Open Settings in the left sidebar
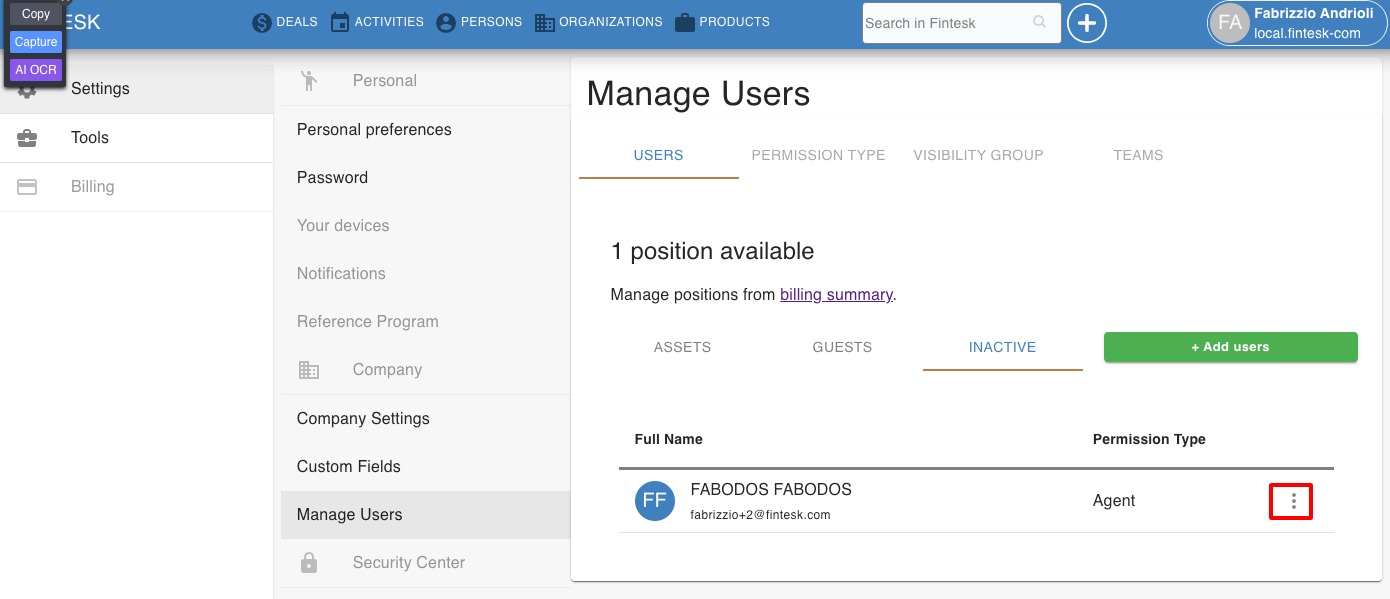 [x=136, y=89]
